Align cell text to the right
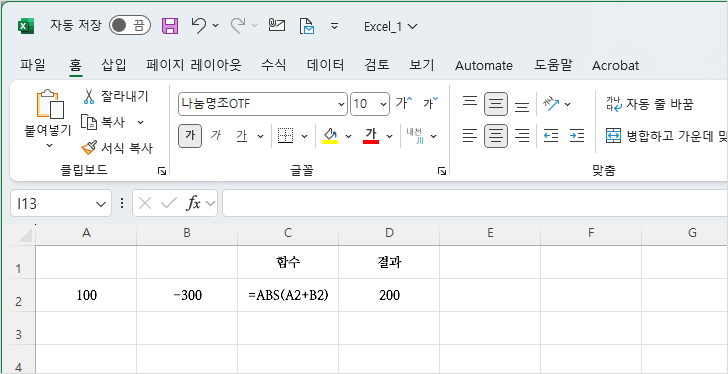The height and width of the screenshot is (374, 728). tap(522, 136)
